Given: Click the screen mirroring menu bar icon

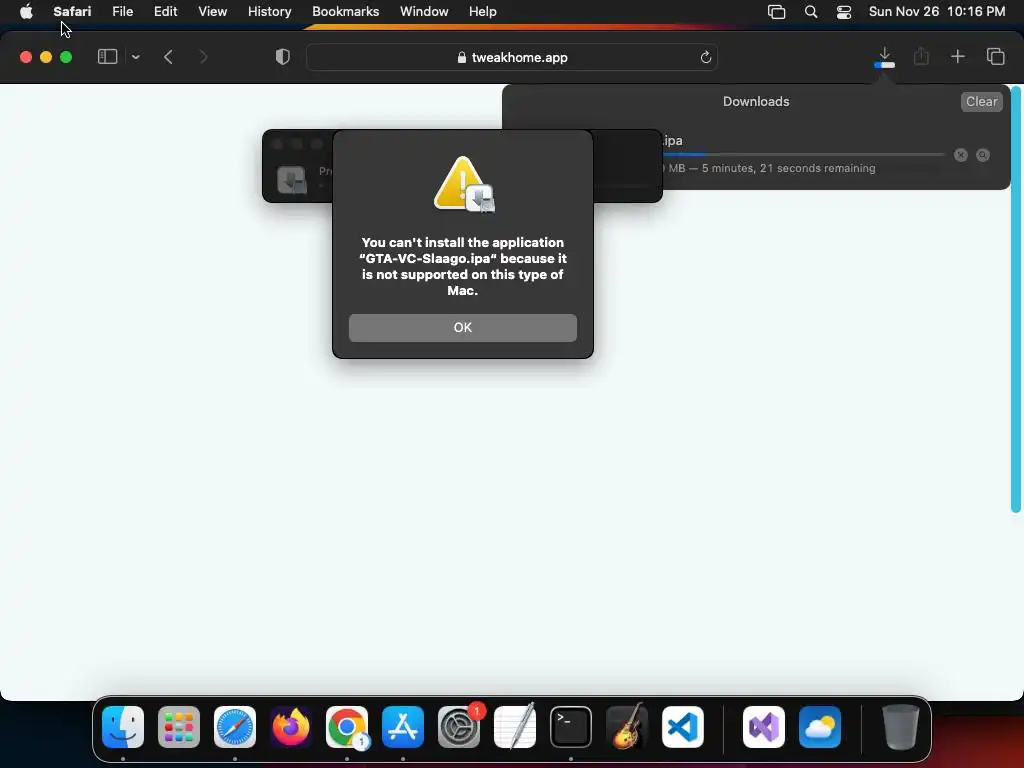Looking at the screenshot, I should [776, 12].
